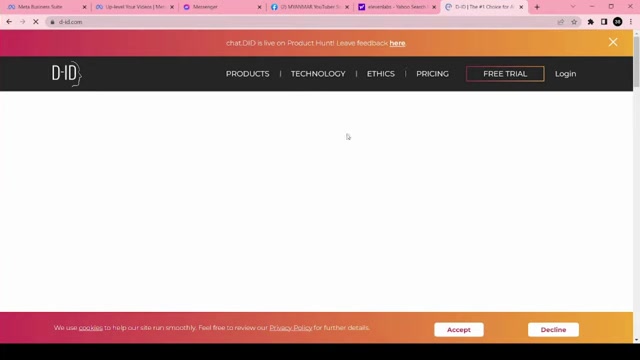Open the Privacy Policy link

pos(291,328)
